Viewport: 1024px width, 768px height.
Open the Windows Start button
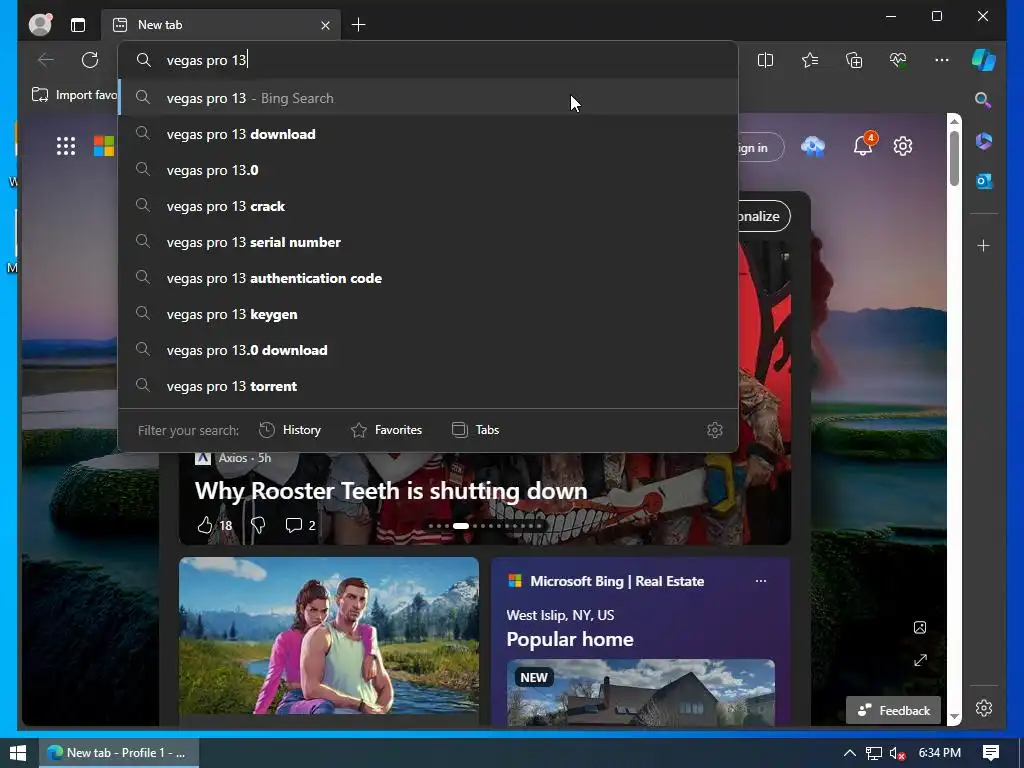[x=18, y=753]
